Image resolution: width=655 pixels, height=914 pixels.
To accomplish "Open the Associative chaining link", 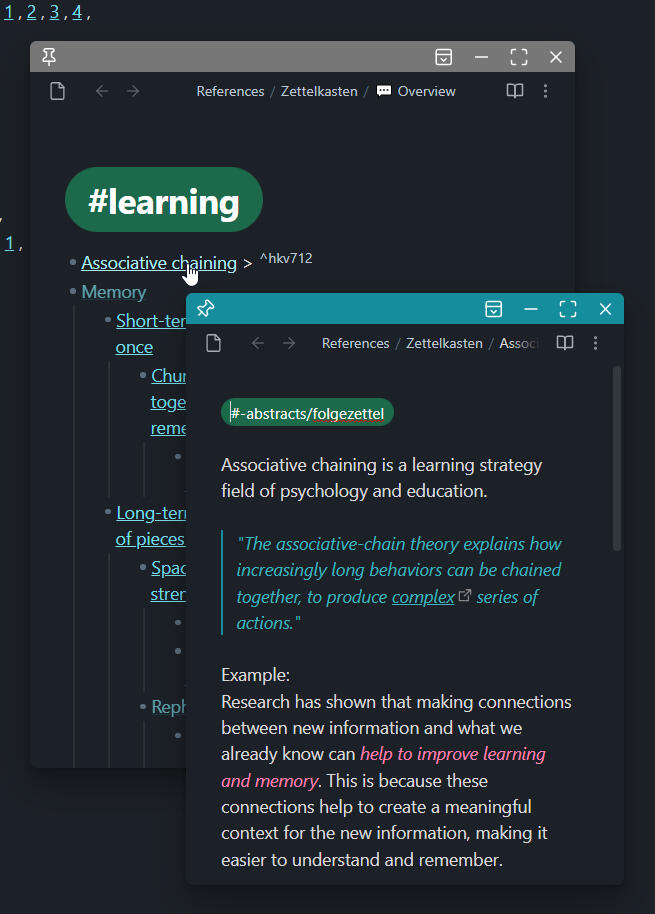I will (x=158, y=263).
